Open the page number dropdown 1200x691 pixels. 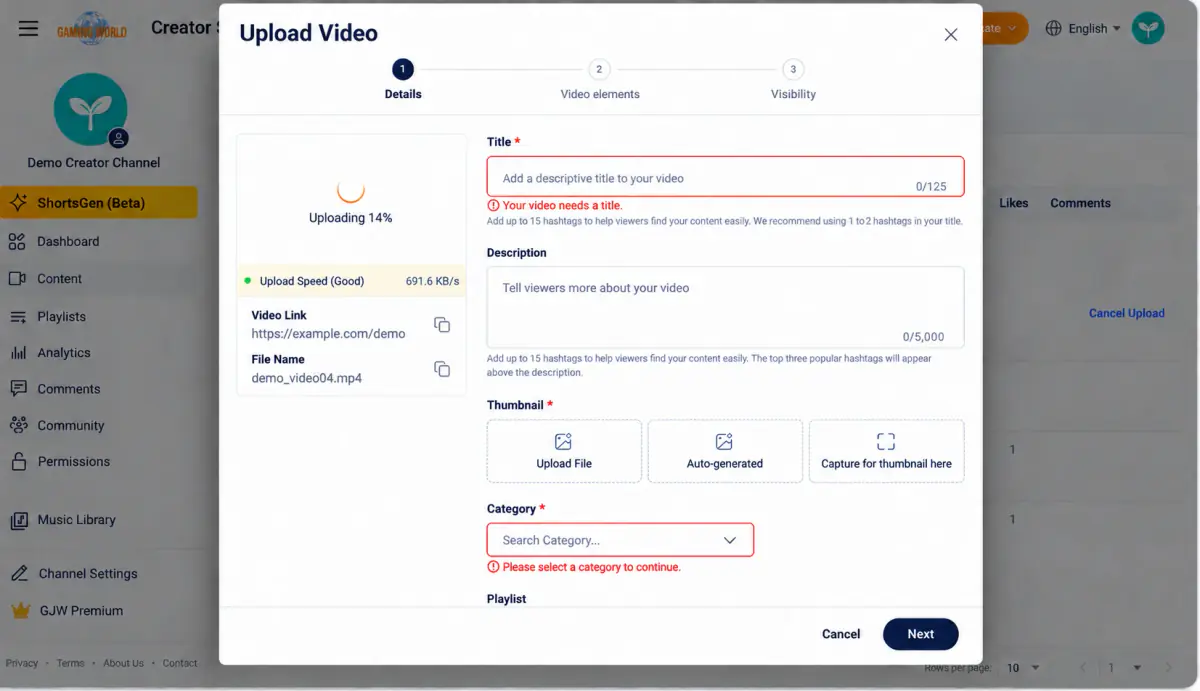click(x=1124, y=668)
